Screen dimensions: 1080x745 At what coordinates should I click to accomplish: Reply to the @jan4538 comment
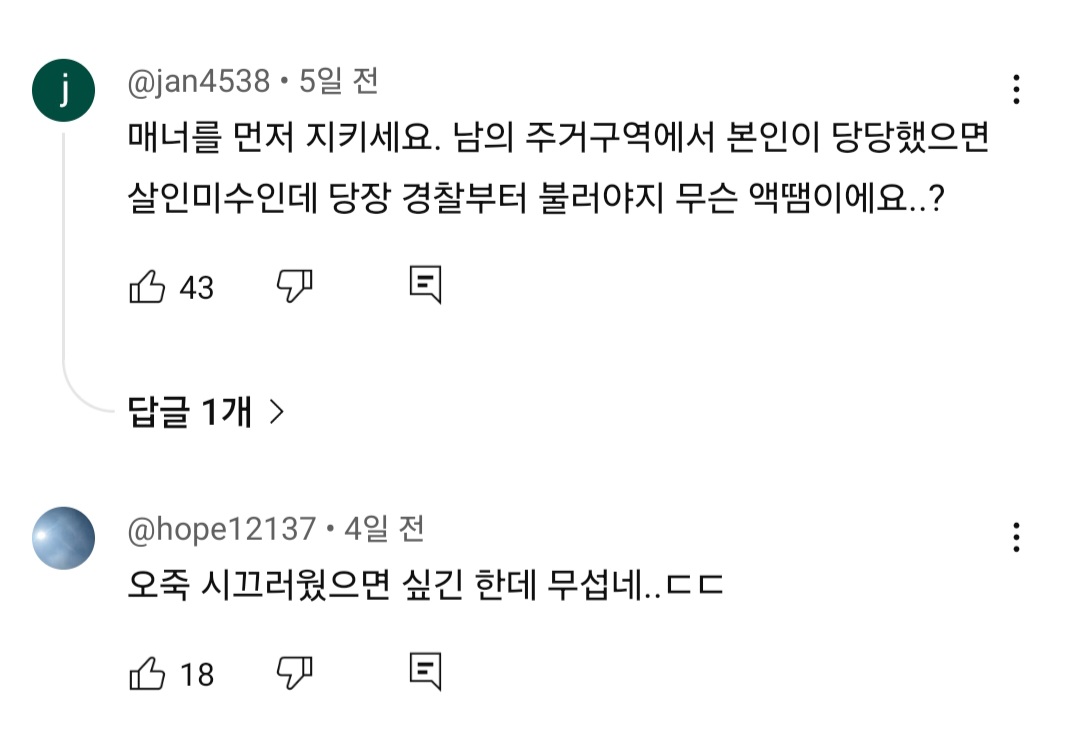[425, 286]
